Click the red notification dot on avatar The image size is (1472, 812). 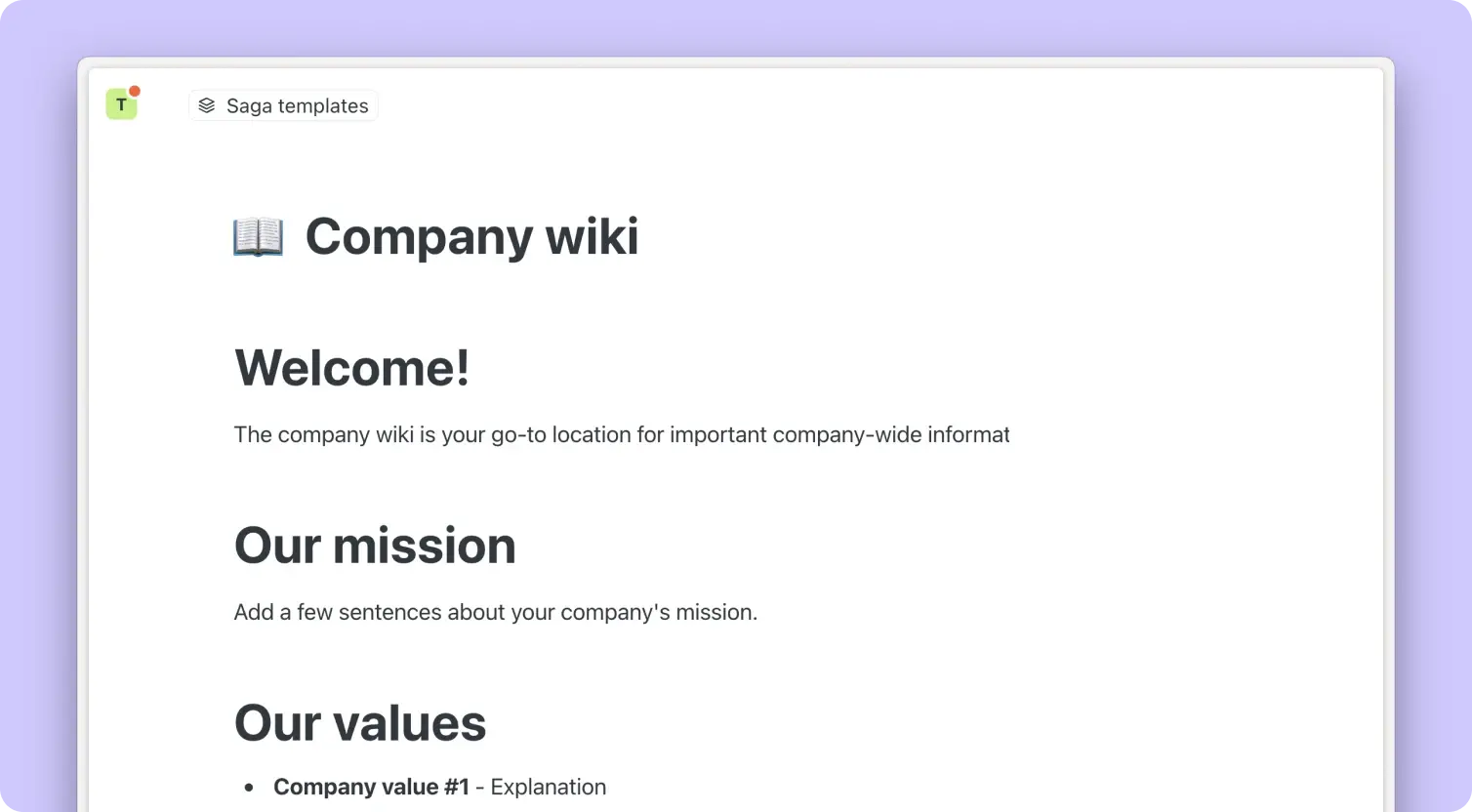tap(135, 92)
